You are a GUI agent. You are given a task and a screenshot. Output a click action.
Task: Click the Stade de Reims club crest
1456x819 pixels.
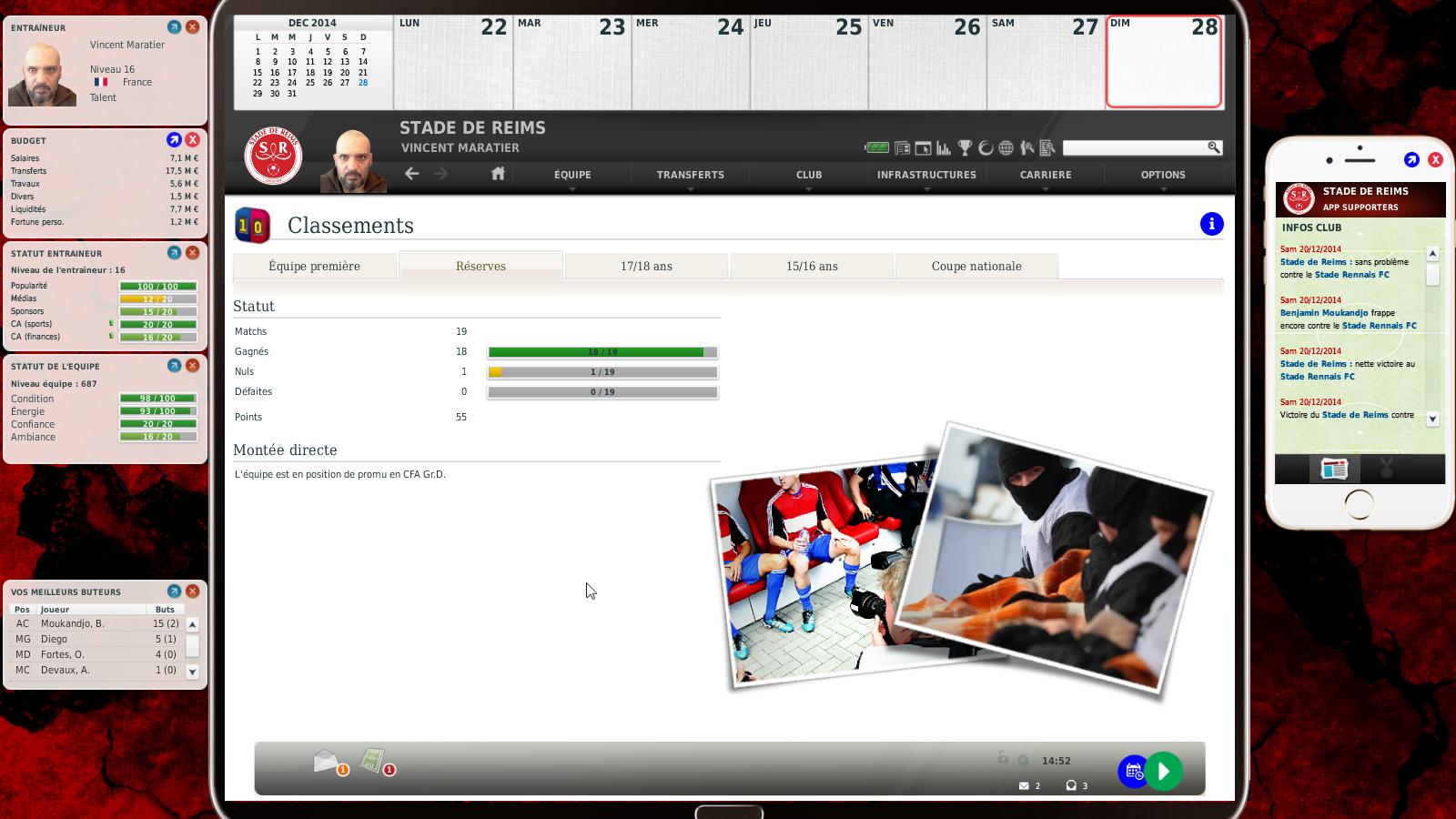pos(273,156)
